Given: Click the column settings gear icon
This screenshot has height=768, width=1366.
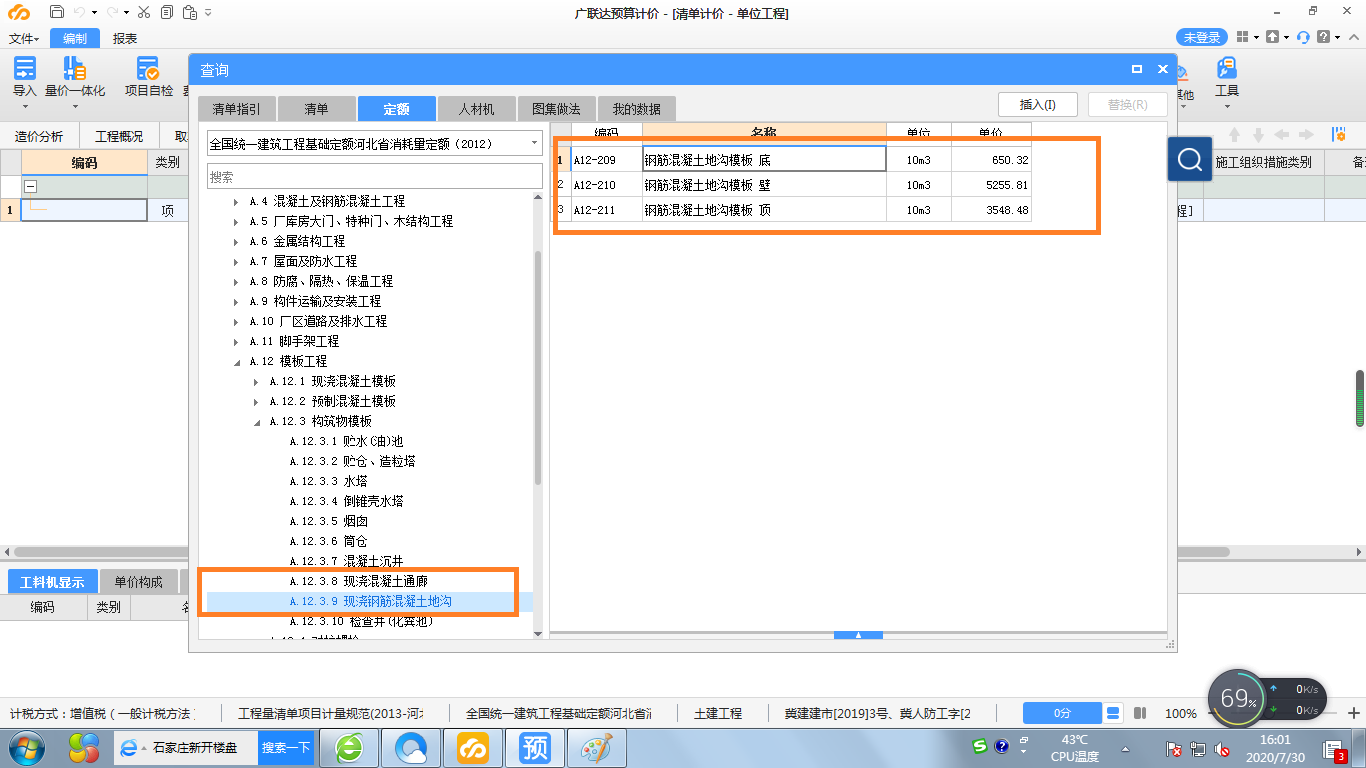Looking at the screenshot, I should [1338, 135].
